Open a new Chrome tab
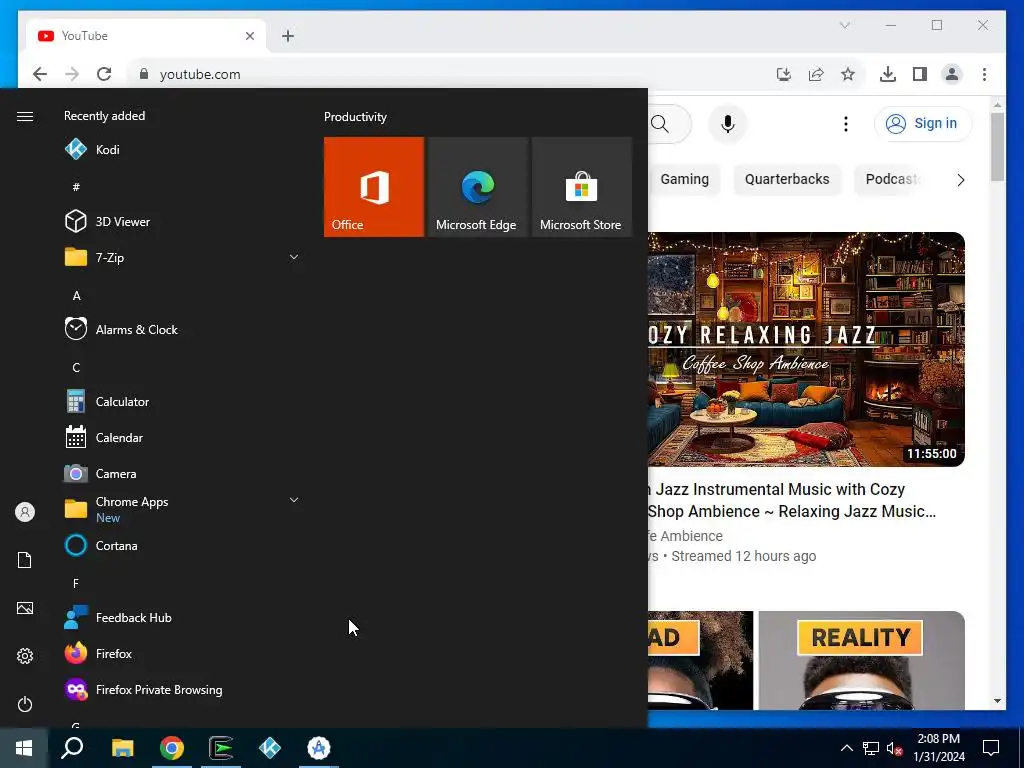The image size is (1024, 768). tap(288, 36)
